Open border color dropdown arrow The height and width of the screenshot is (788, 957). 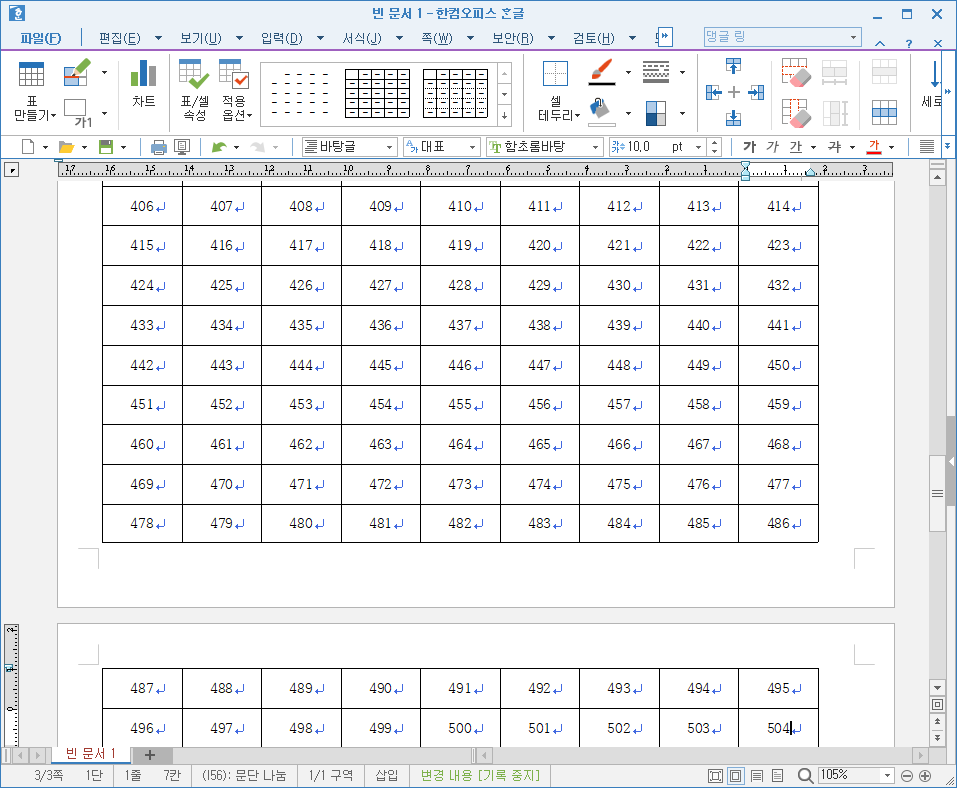[x=628, y=73]
